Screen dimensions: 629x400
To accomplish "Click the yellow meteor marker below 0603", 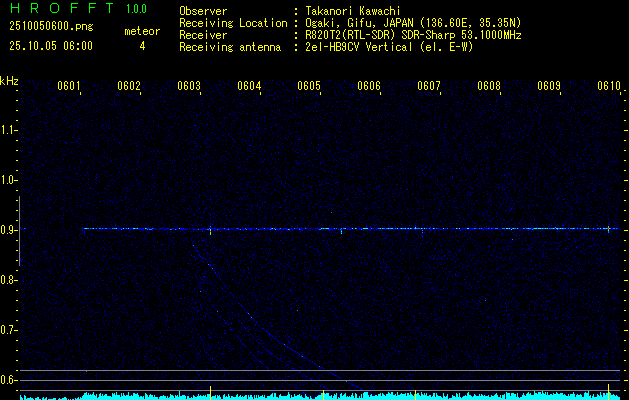I will pyautogui.click(x=210, y=392).
